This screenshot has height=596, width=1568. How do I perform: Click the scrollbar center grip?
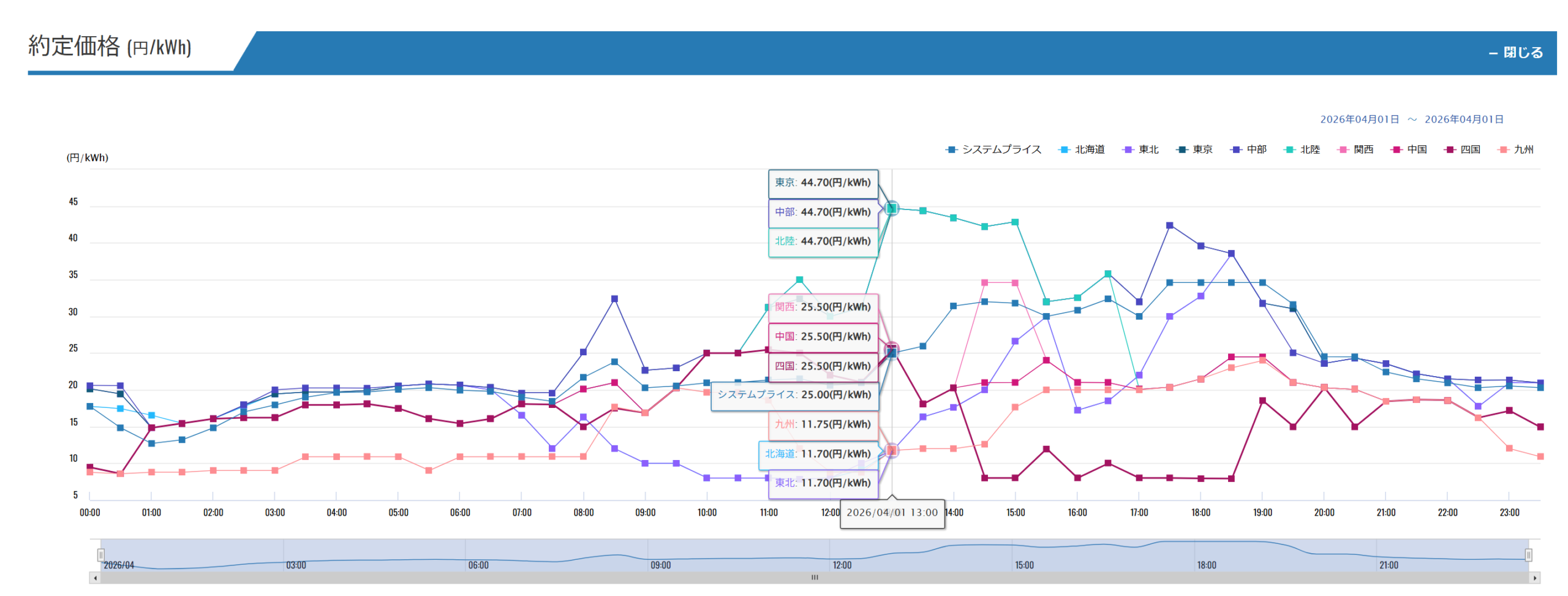(x=815, y=578)
